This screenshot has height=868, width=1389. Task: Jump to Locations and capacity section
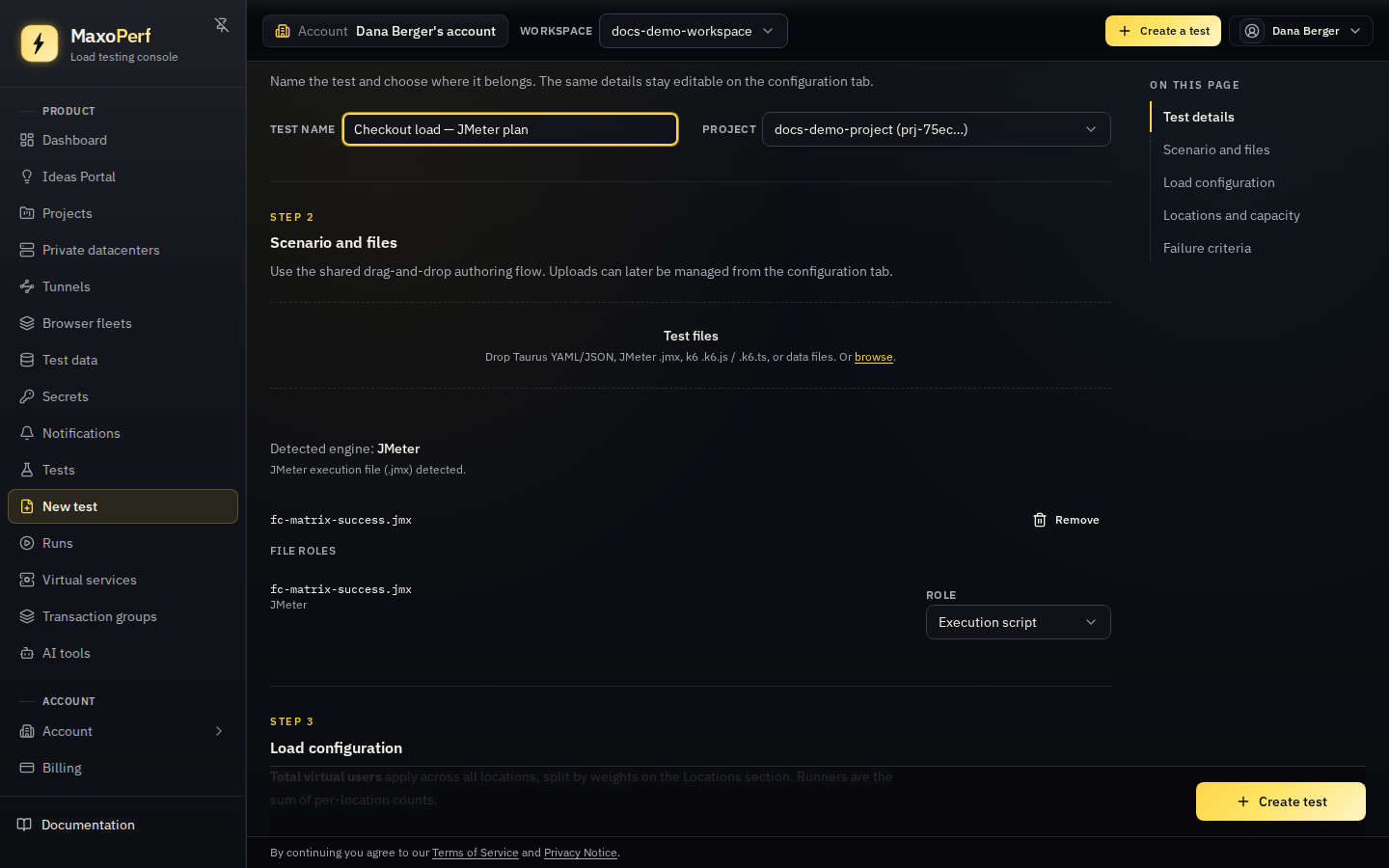(x=1231, y=215)
